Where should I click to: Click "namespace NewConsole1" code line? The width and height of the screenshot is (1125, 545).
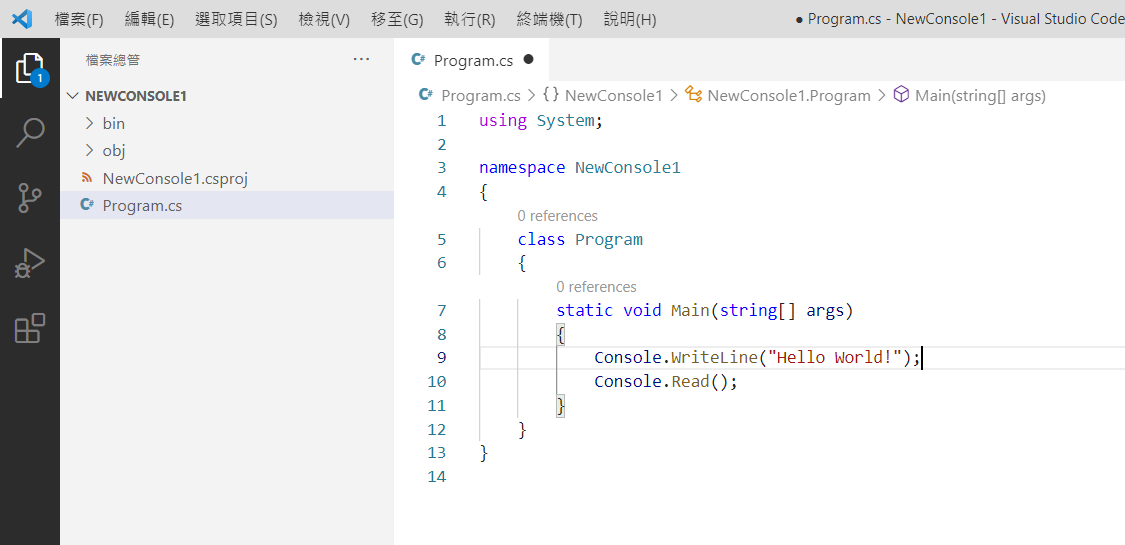(x=580, y=168)
